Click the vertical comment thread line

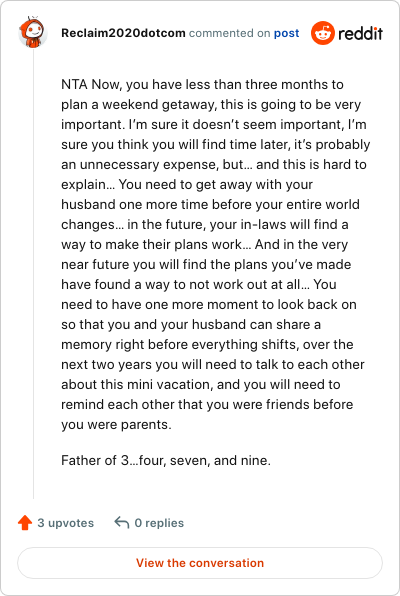[33, 274]
